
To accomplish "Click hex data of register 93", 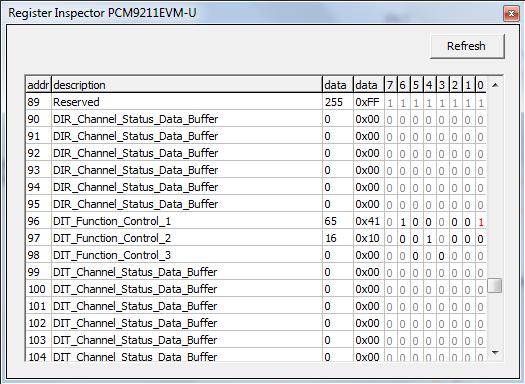I will (x=368, y=170).
